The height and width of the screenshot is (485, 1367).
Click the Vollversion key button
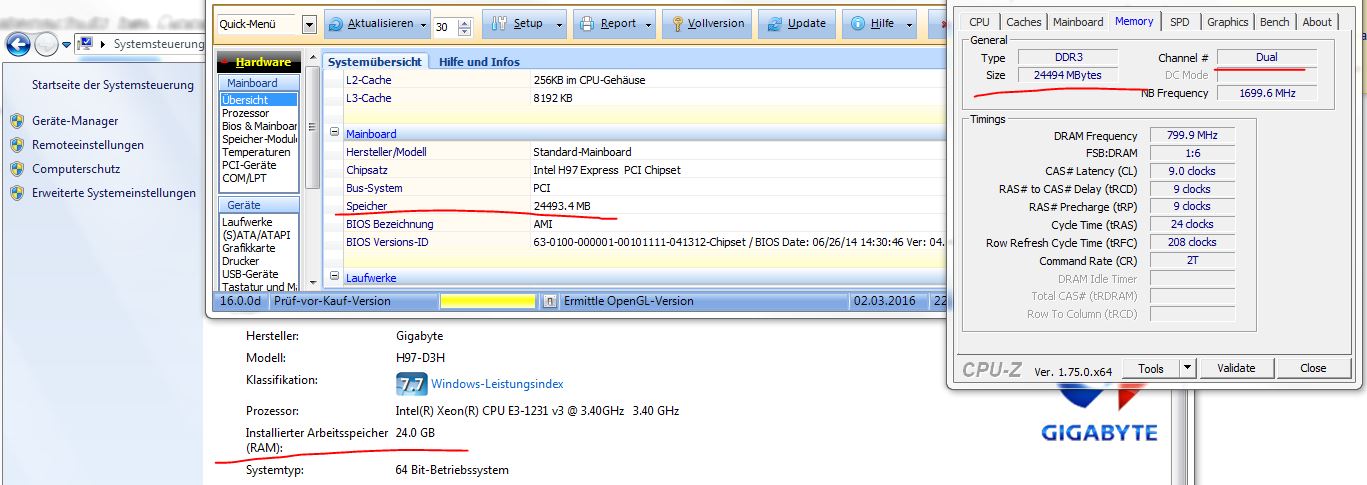point(705,24)
